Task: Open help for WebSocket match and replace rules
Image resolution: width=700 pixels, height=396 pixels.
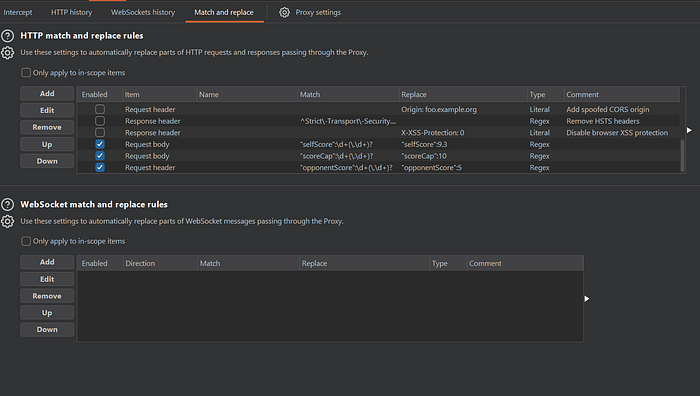Action: point(8,204)
